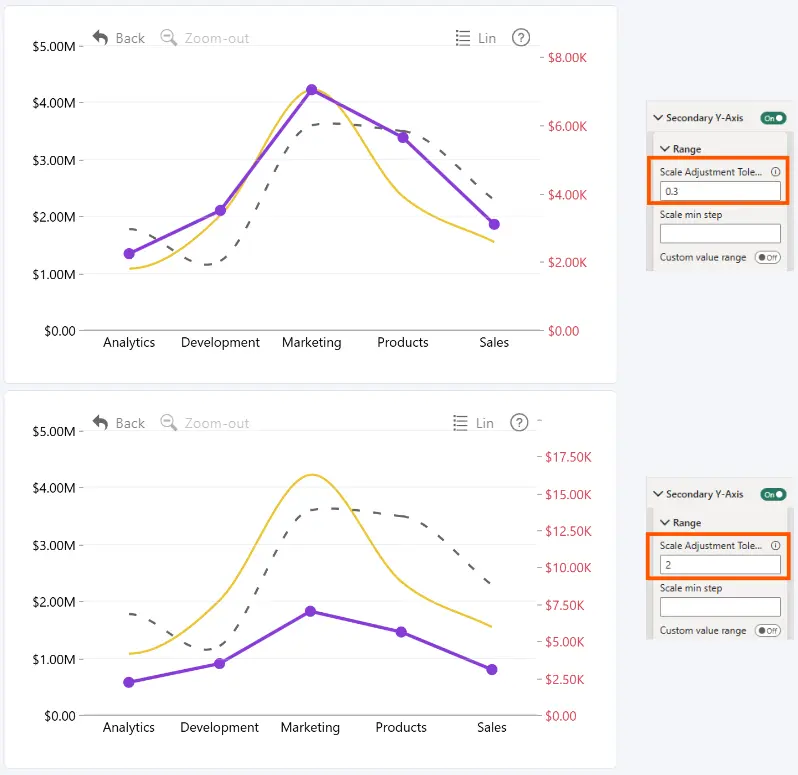
Task: Enable Custom value range in lower panel
Action: [x=767, y=630]
